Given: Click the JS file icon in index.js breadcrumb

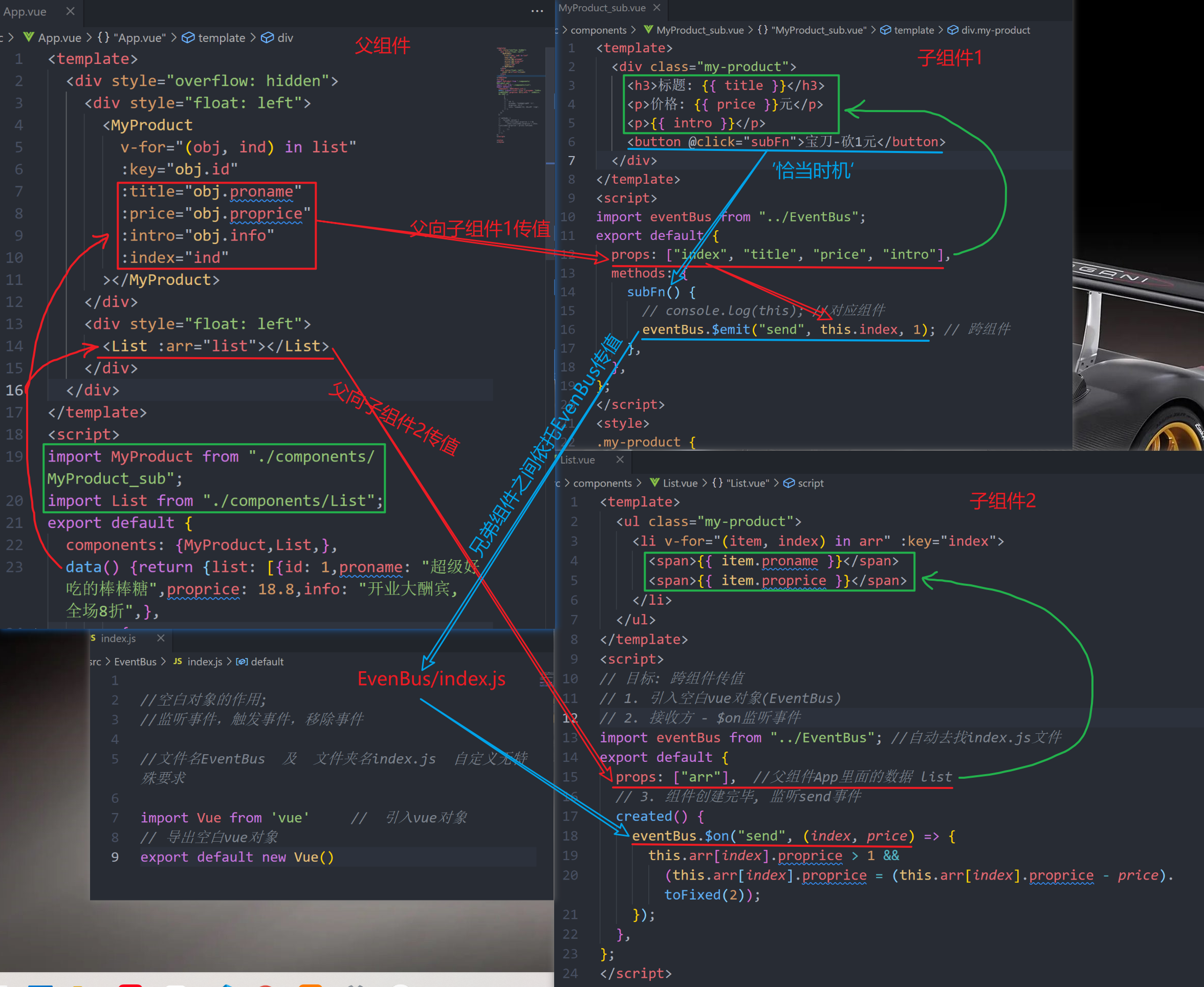Looking at the screenshot, I should 178,661.
